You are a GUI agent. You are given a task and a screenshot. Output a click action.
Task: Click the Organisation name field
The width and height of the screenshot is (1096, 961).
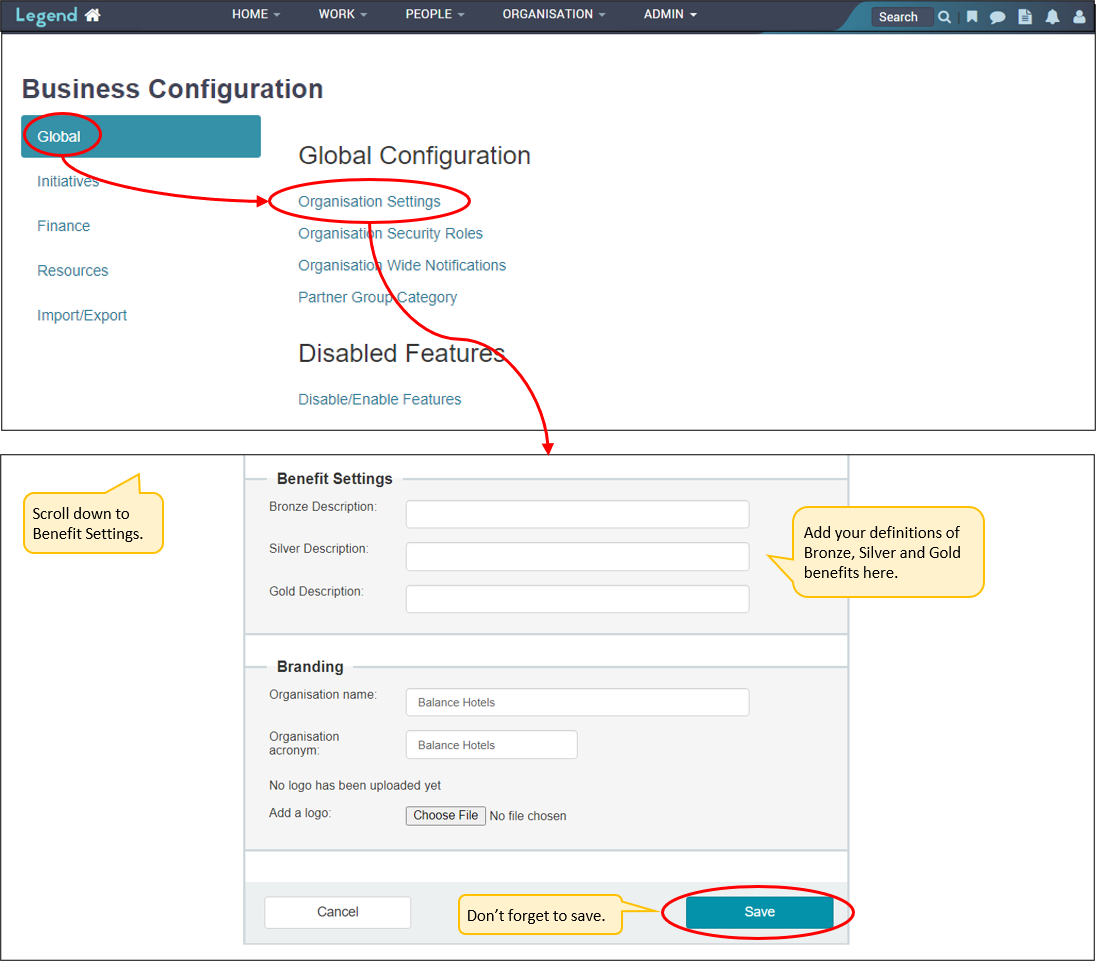coord(577,703)
